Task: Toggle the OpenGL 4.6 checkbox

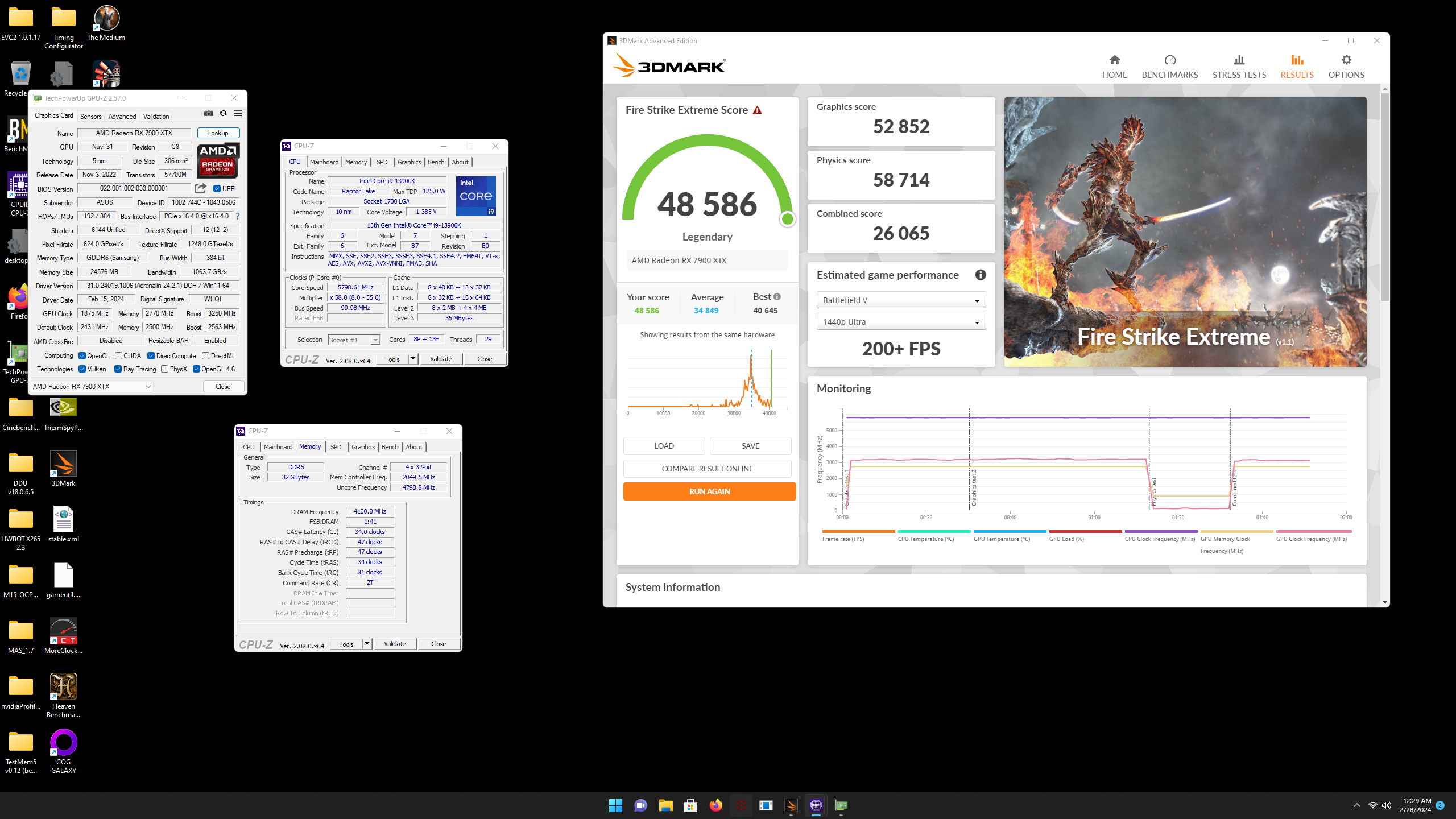Action: (x=196, y=369)
